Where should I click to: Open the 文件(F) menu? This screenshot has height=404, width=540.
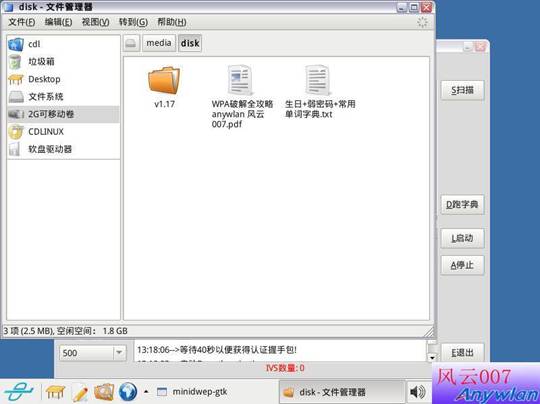coord(21,22)
